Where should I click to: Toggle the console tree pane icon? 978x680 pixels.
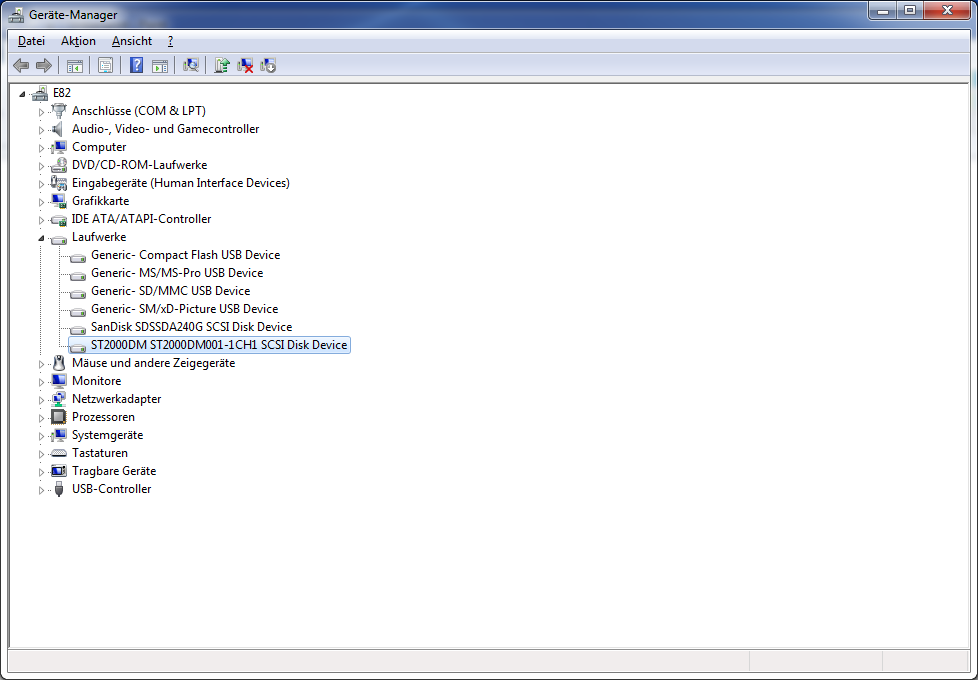(x=75, y=66)
